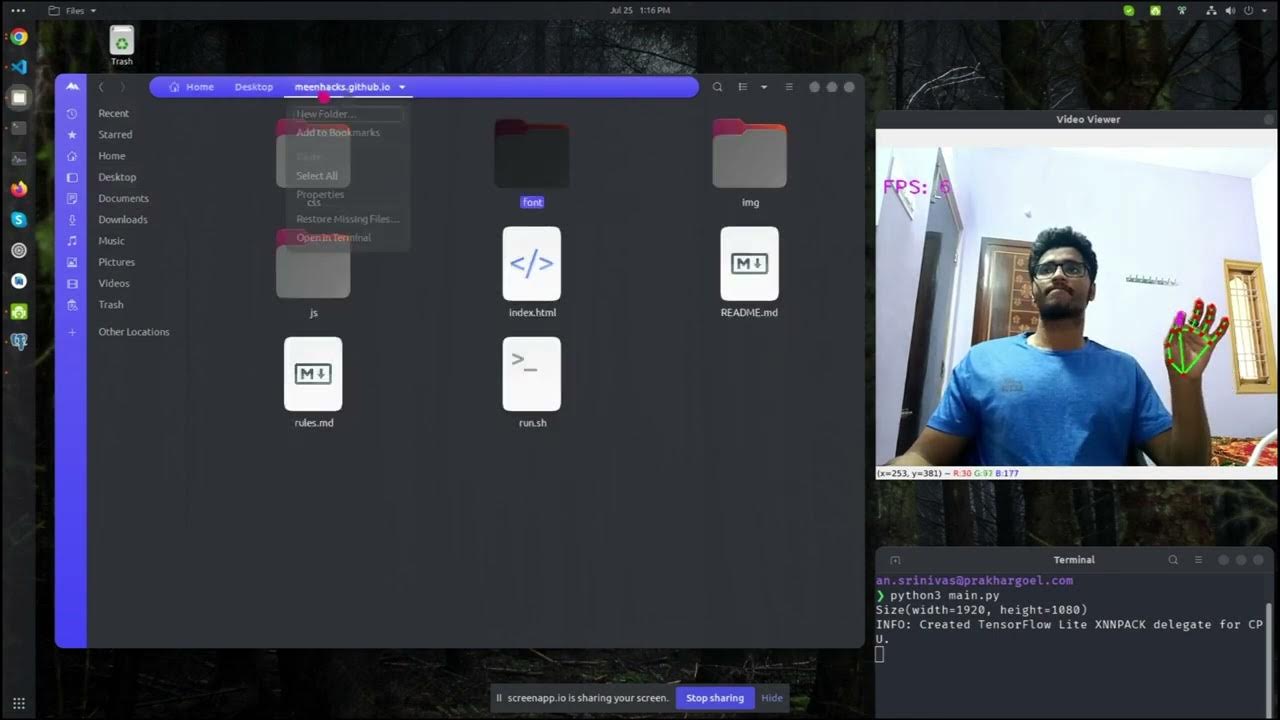Open Activities dots in the top bar
This screenshot has width=1280, height=720.
18,10
